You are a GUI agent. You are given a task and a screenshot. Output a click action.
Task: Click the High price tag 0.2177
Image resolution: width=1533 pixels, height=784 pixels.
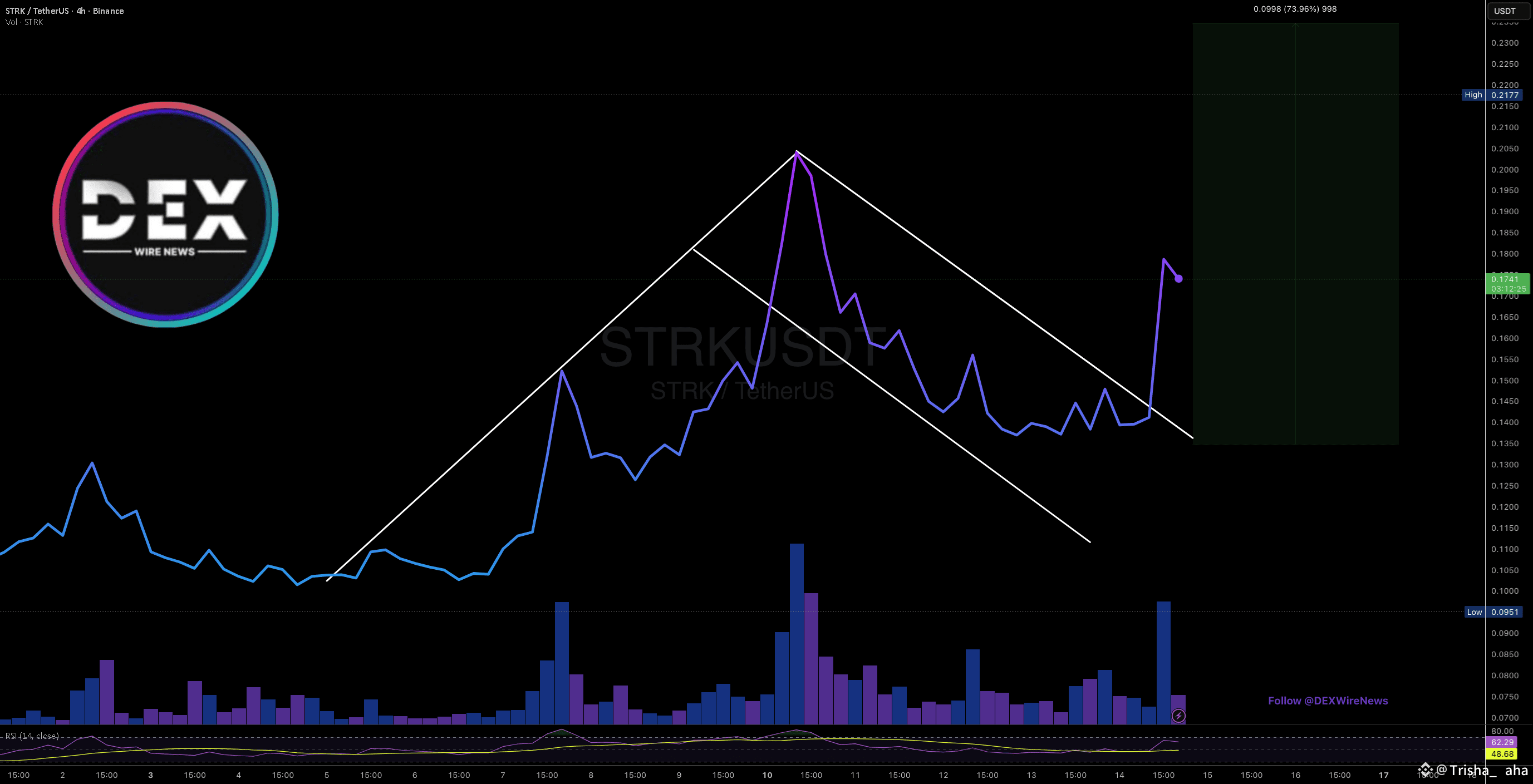[1504, 95]
